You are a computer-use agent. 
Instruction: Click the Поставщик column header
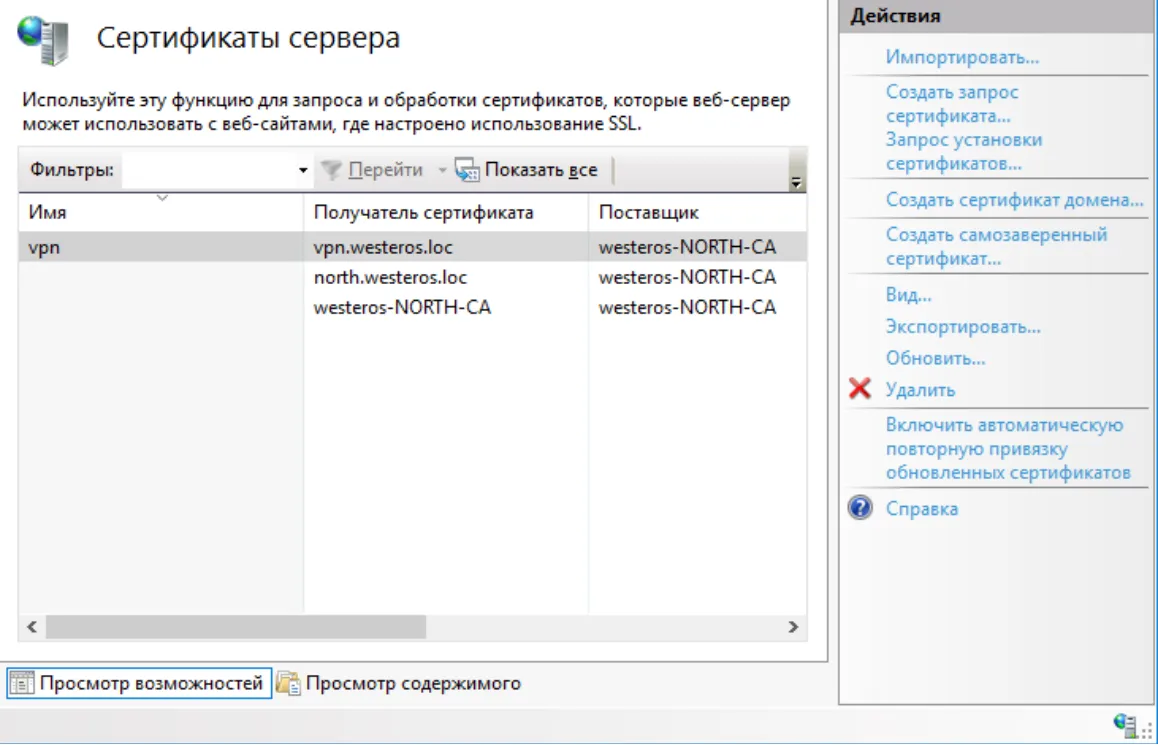pos(697,213)
